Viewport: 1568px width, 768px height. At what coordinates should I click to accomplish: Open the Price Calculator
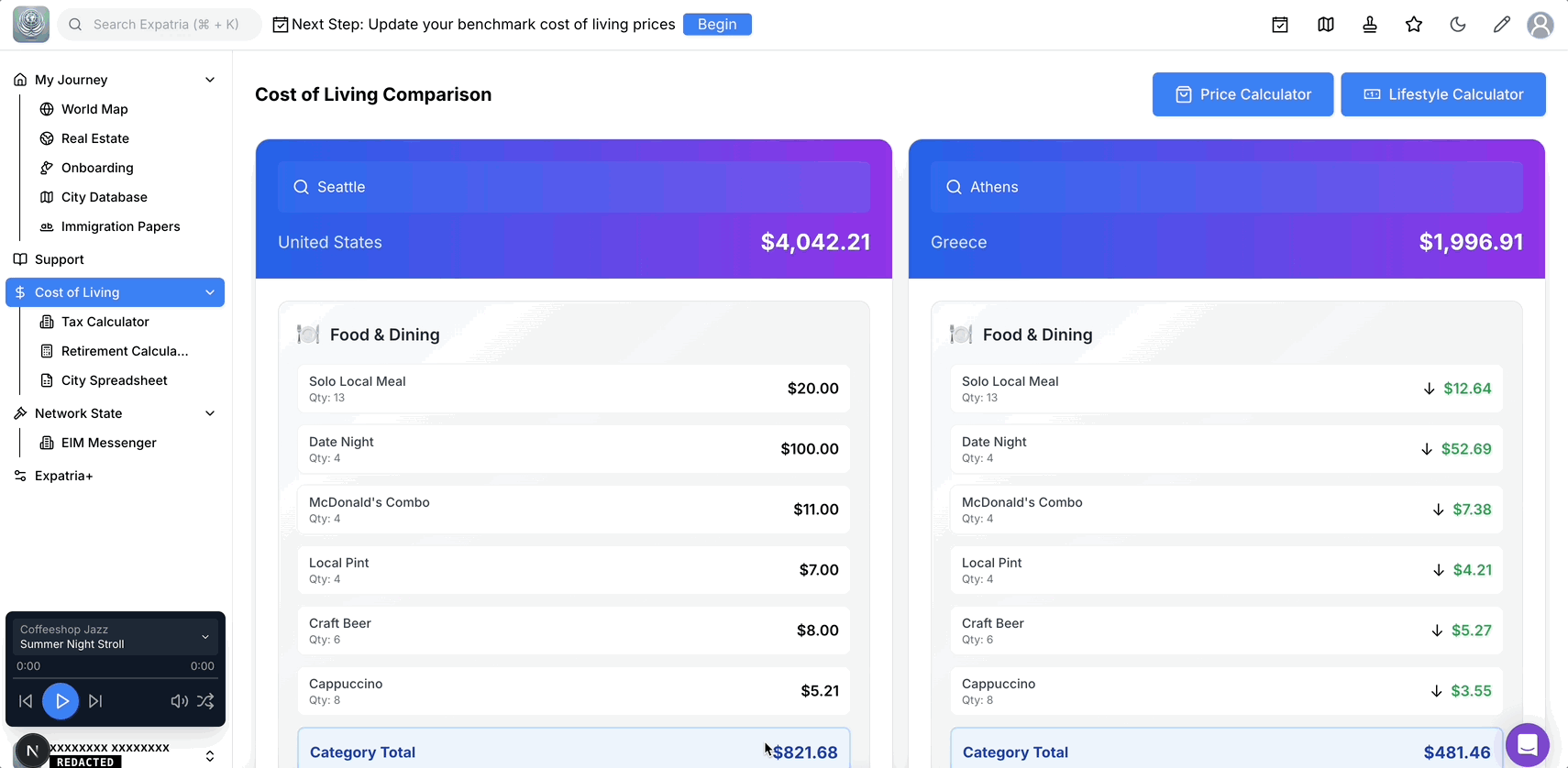coord(1242,94)
